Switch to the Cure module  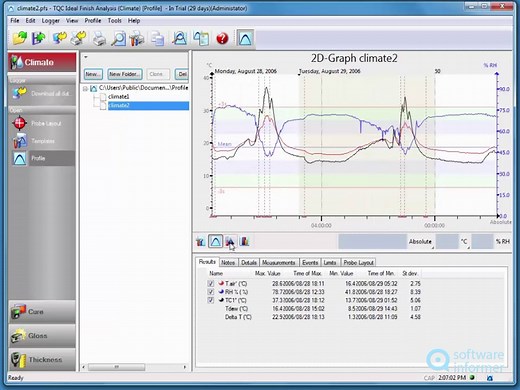(42, 312)
